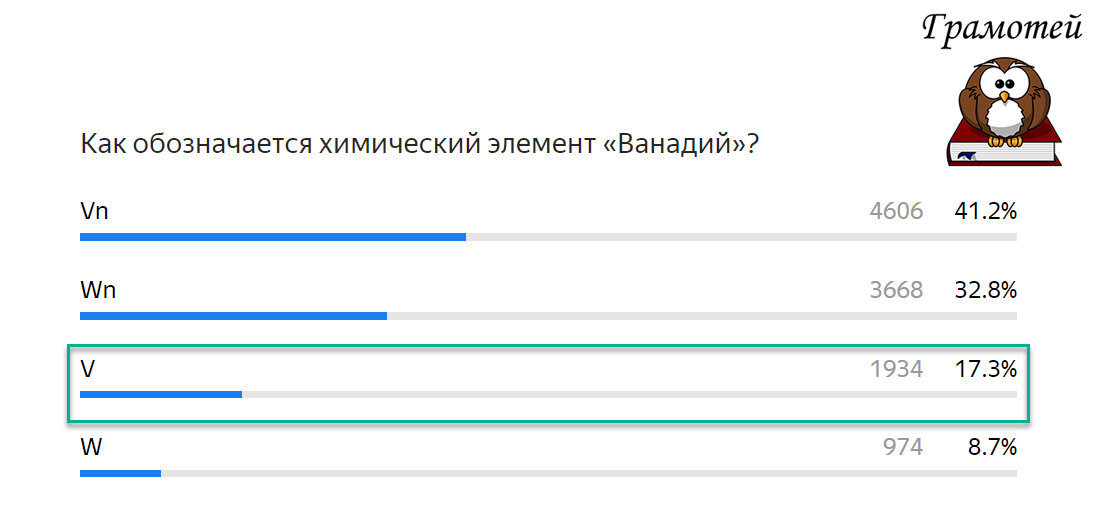The image size is (1100, 517).
Task: Click the 1934 vote count
Action: tap(897, 369)
